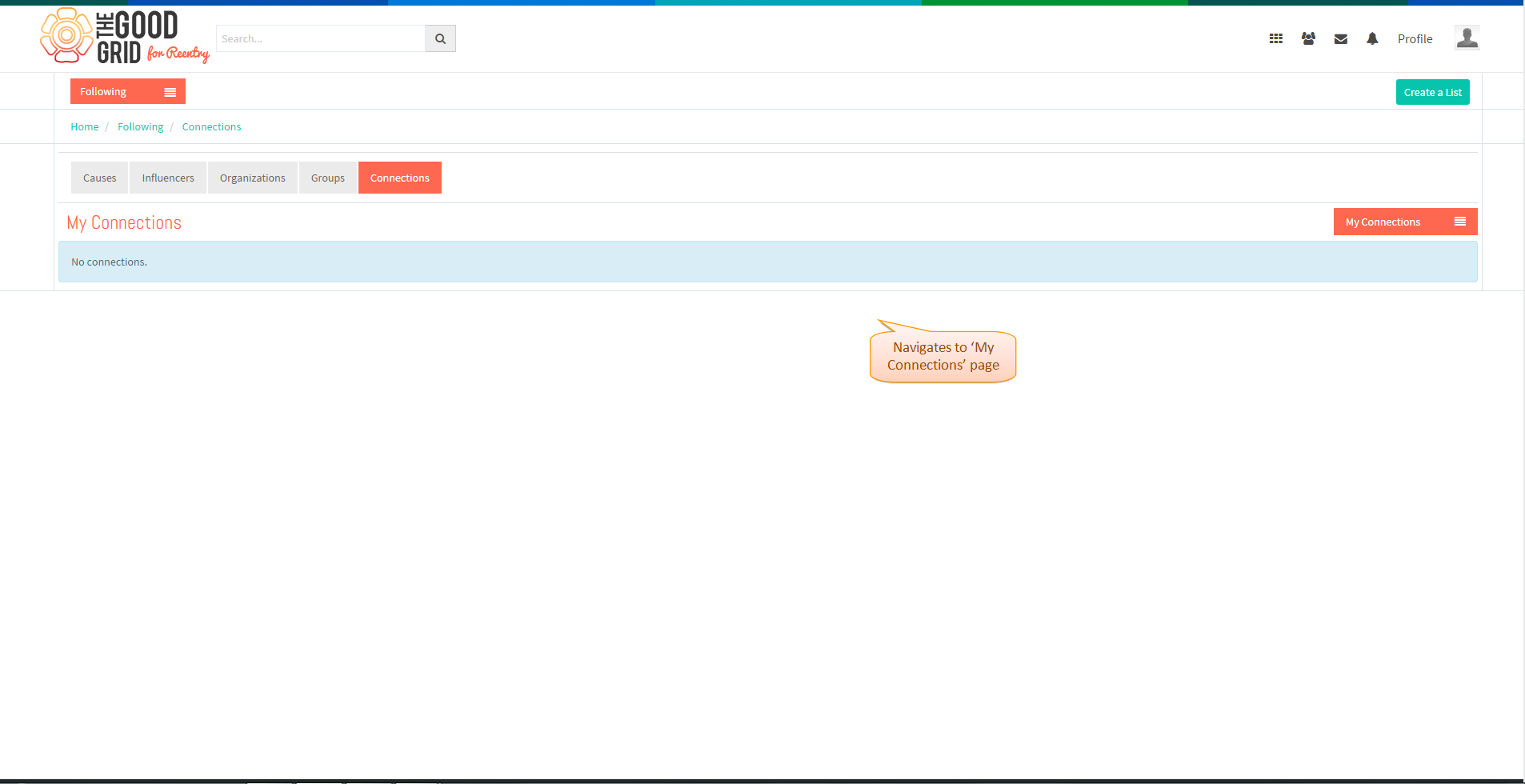Open the Following breadcrumb link
Screen dimensions: 1525x784
click(140, 126)
